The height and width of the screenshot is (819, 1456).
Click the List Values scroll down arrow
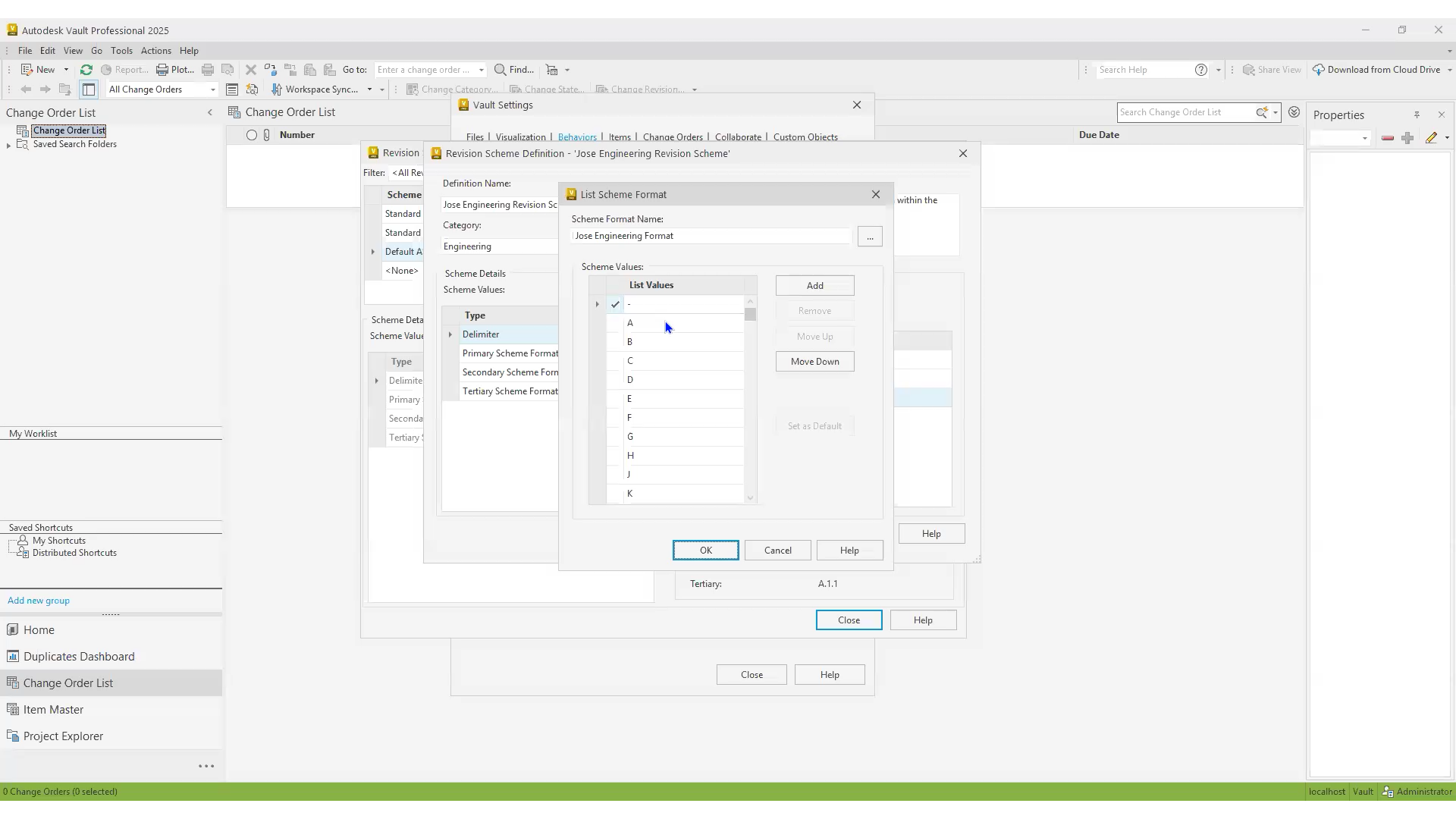click(751, 498)
